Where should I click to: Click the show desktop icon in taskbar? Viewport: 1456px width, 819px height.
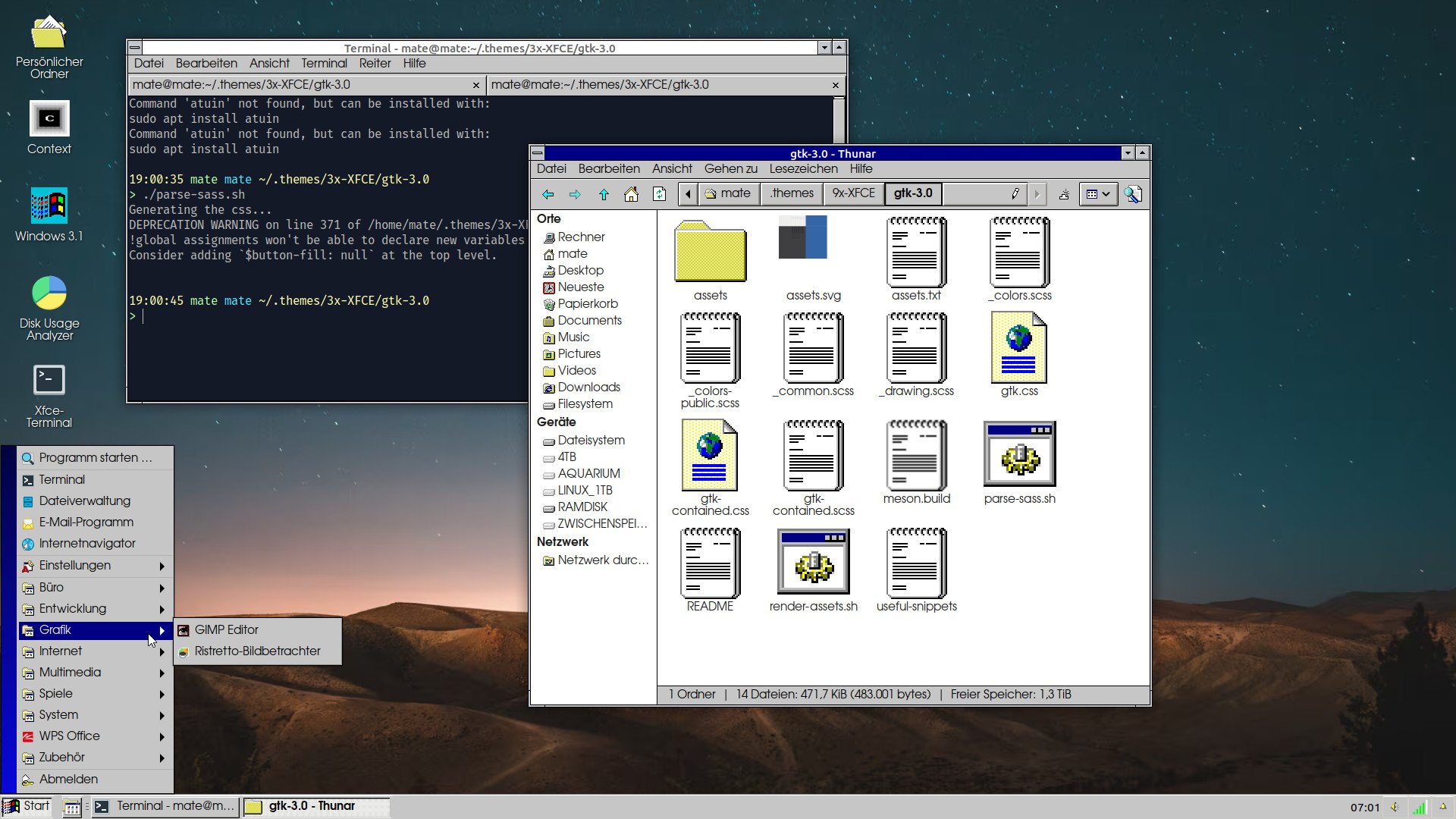pos(72,807)
